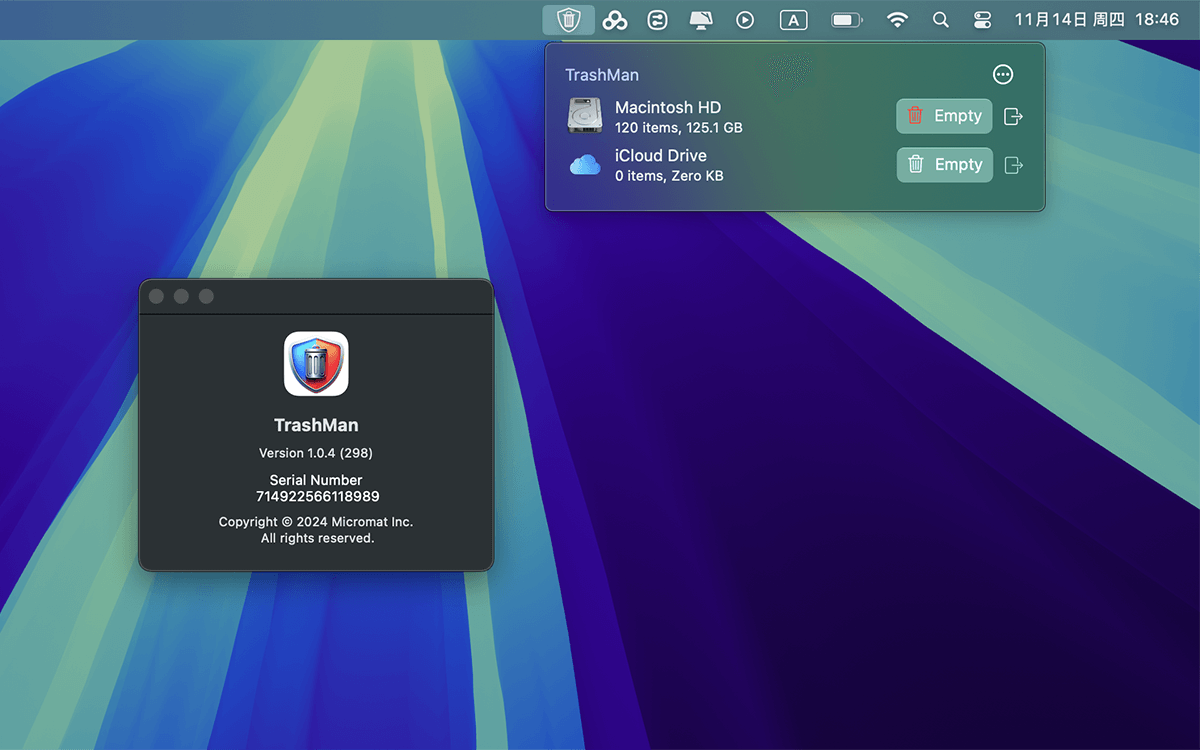1200x750 pixels.
Task: Close the TrashMan About window
Action: [156, 296]
